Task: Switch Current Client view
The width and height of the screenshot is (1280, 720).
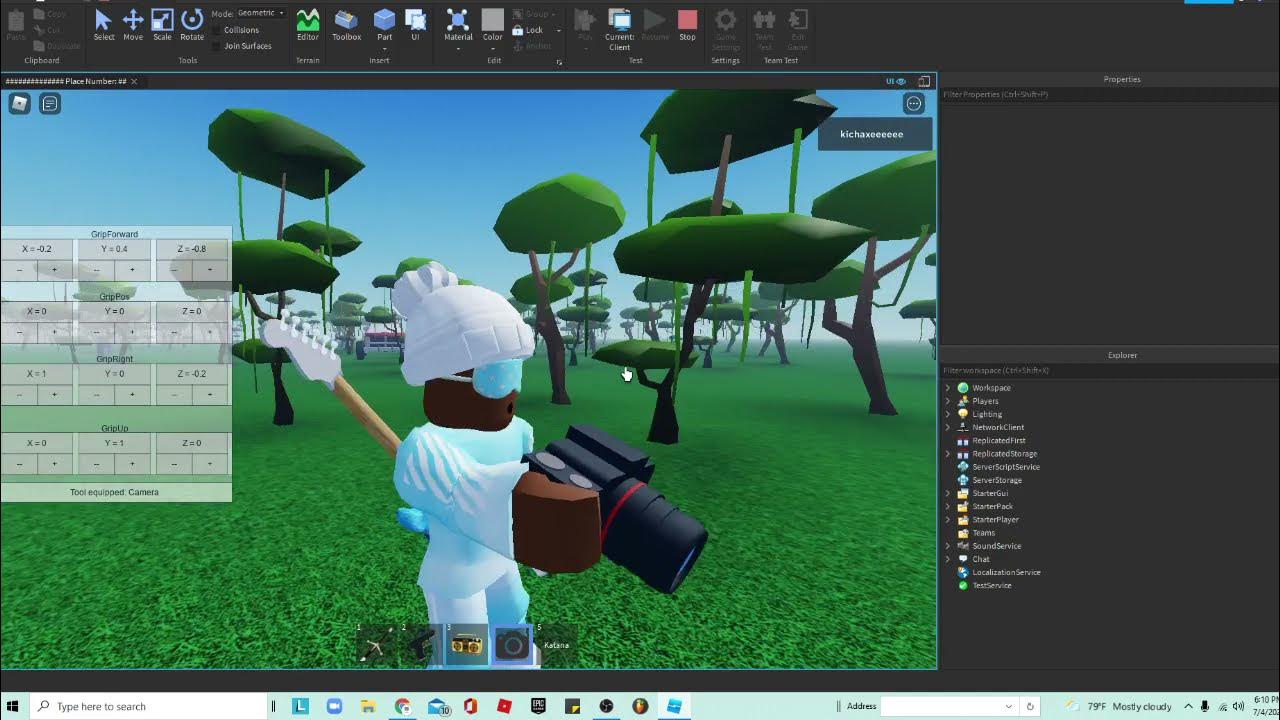Action: (620, 28)
